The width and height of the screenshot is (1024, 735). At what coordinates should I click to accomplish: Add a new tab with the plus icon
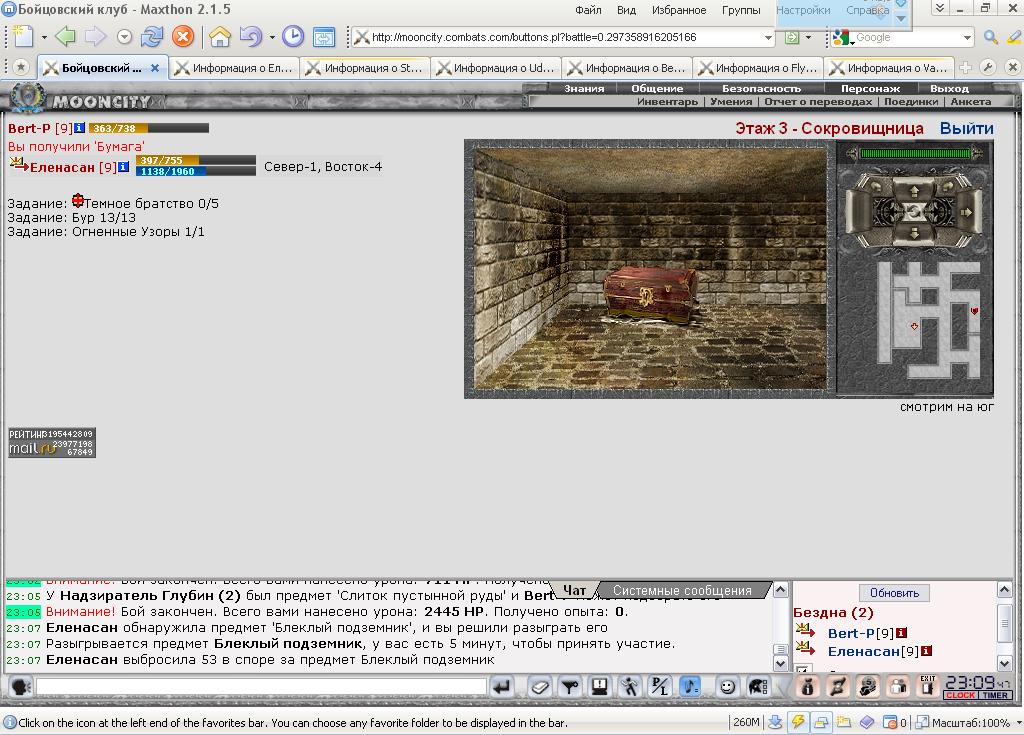click(966, 67)
